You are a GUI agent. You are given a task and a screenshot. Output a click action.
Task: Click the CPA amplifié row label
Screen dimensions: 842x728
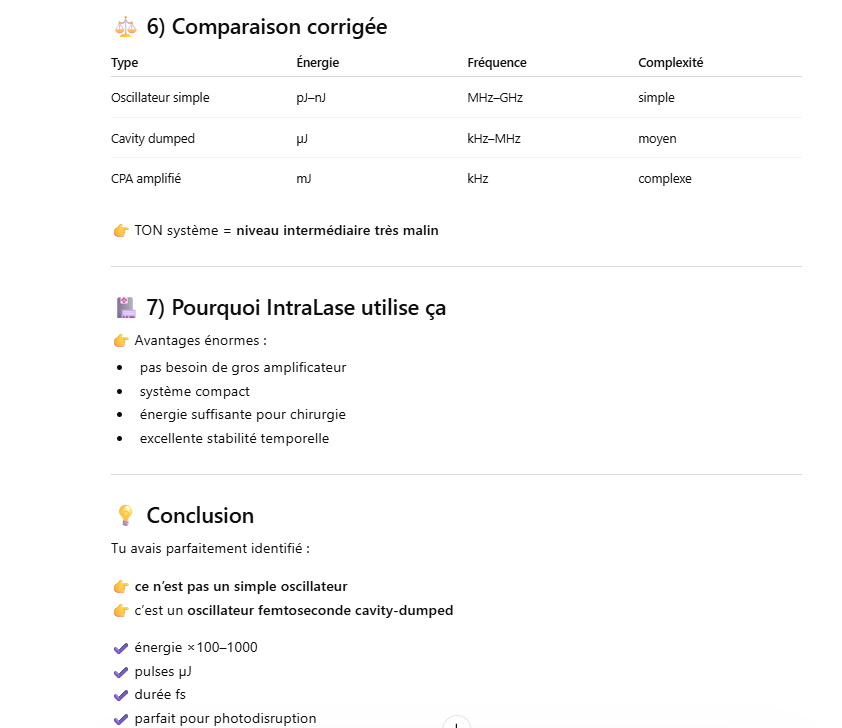(146, 179)
